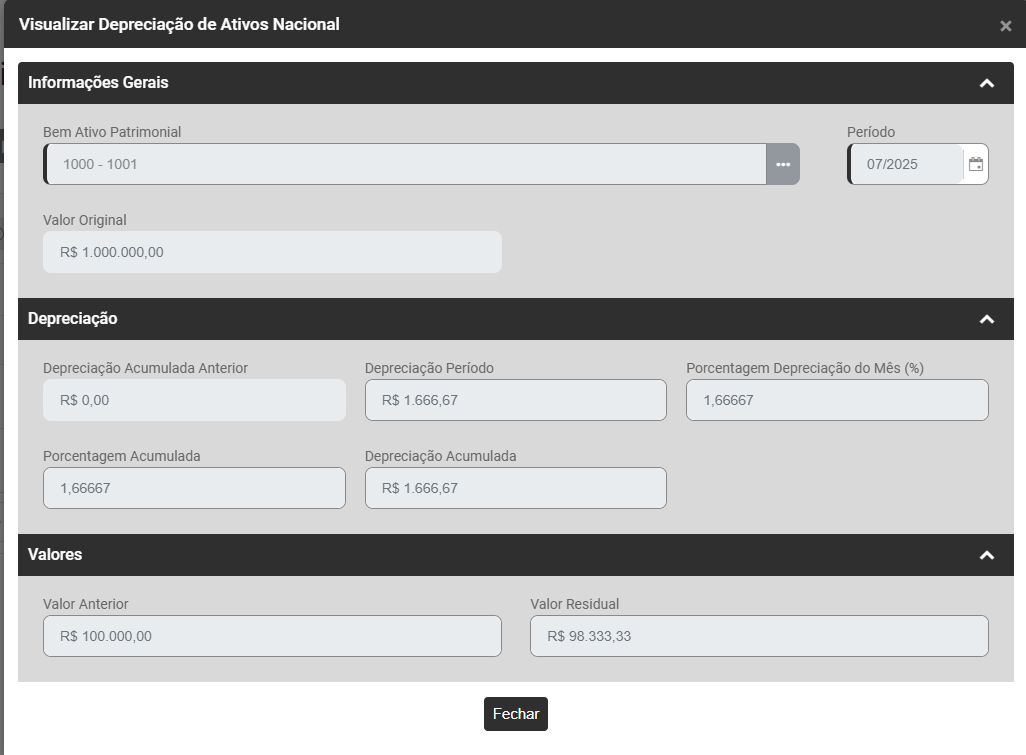Click the Fechar button

[516, 714]
